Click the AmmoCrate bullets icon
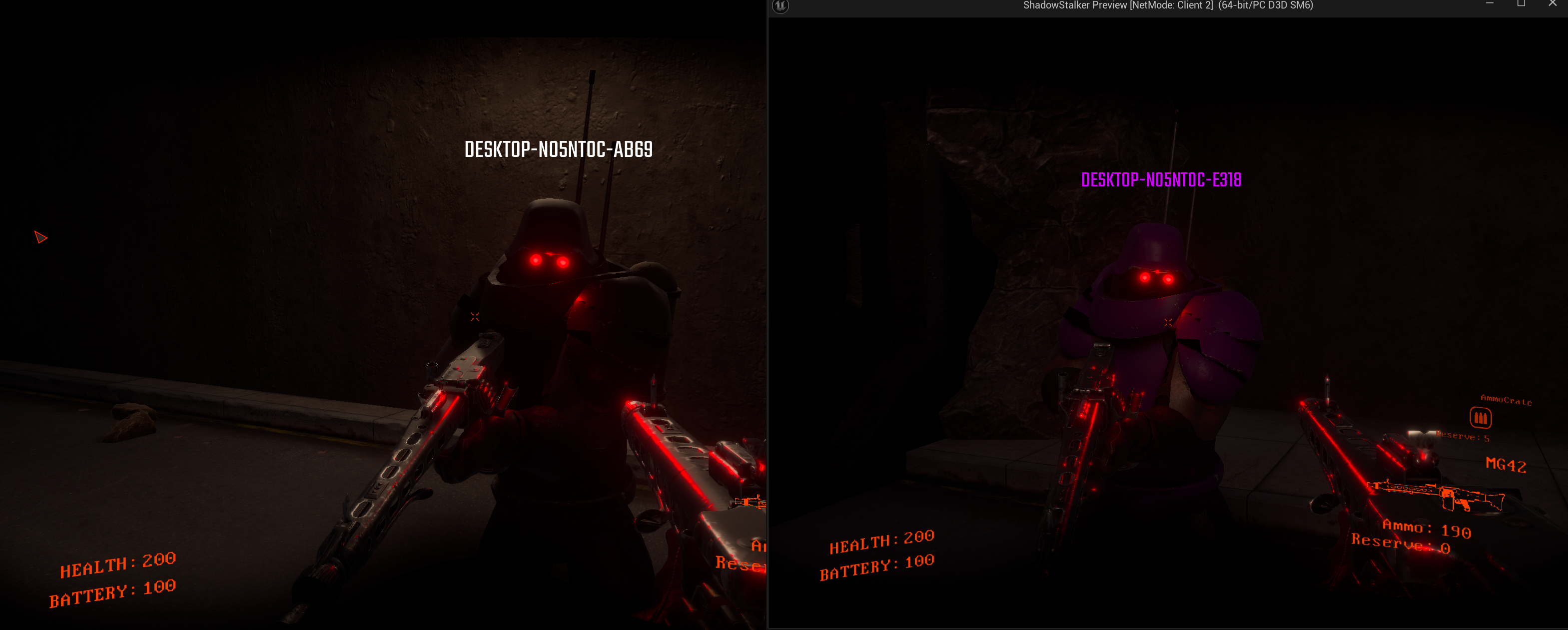 (x=1481, y=418)
